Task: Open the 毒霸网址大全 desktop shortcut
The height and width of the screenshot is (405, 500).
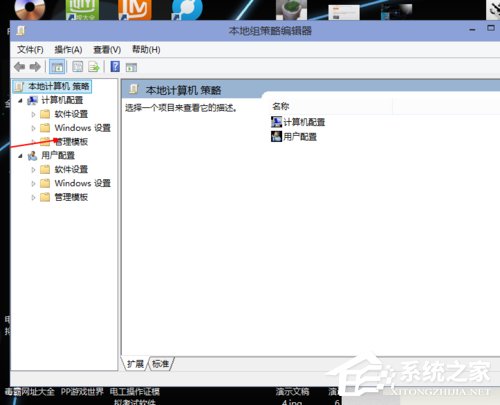Action: [30, 392]
